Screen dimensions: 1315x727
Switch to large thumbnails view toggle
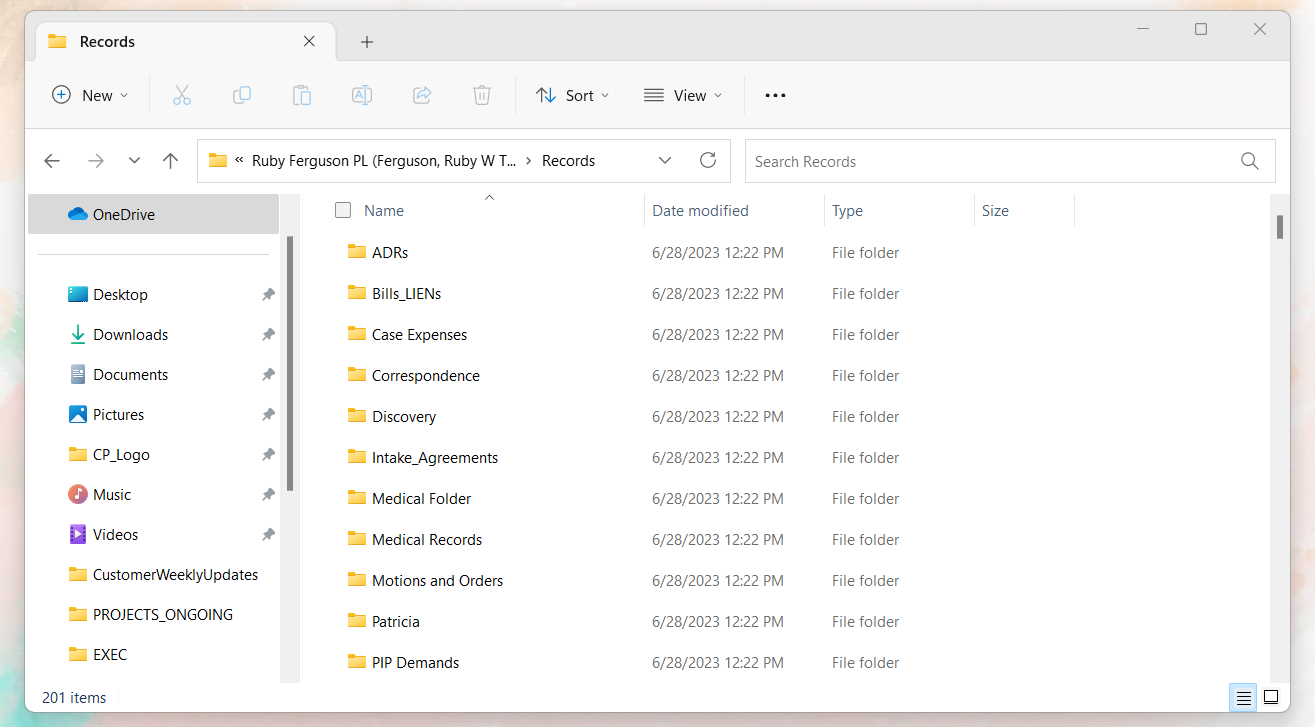tap(1271, 697)
